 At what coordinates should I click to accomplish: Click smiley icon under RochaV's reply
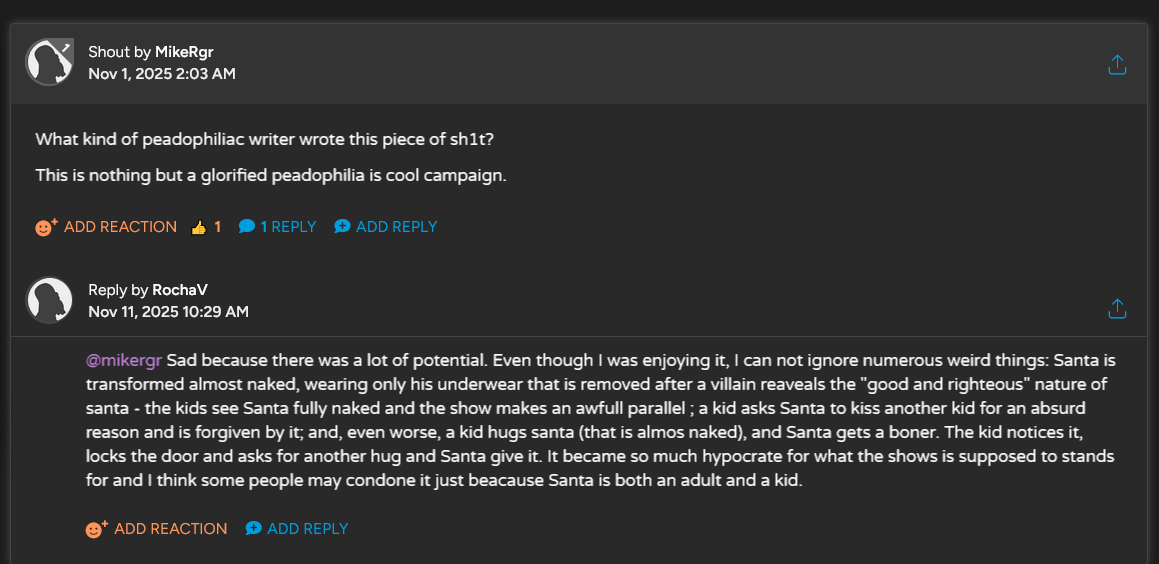pyautogui.click(x=96, y=529)
